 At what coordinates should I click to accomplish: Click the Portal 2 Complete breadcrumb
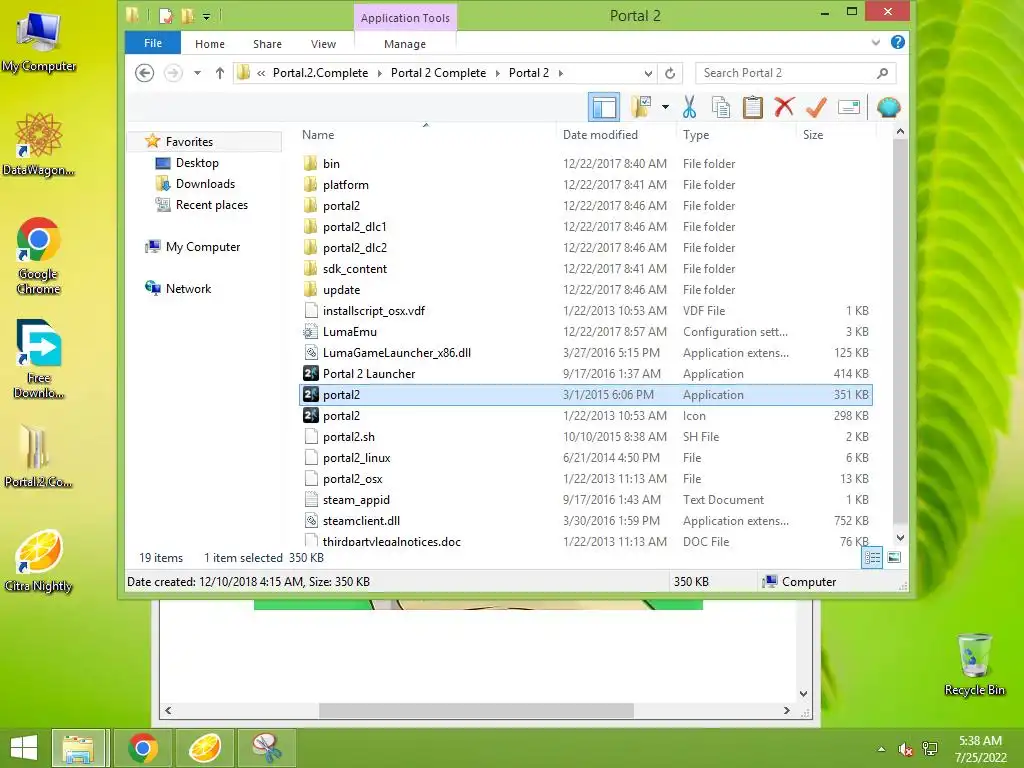(438, 73)
